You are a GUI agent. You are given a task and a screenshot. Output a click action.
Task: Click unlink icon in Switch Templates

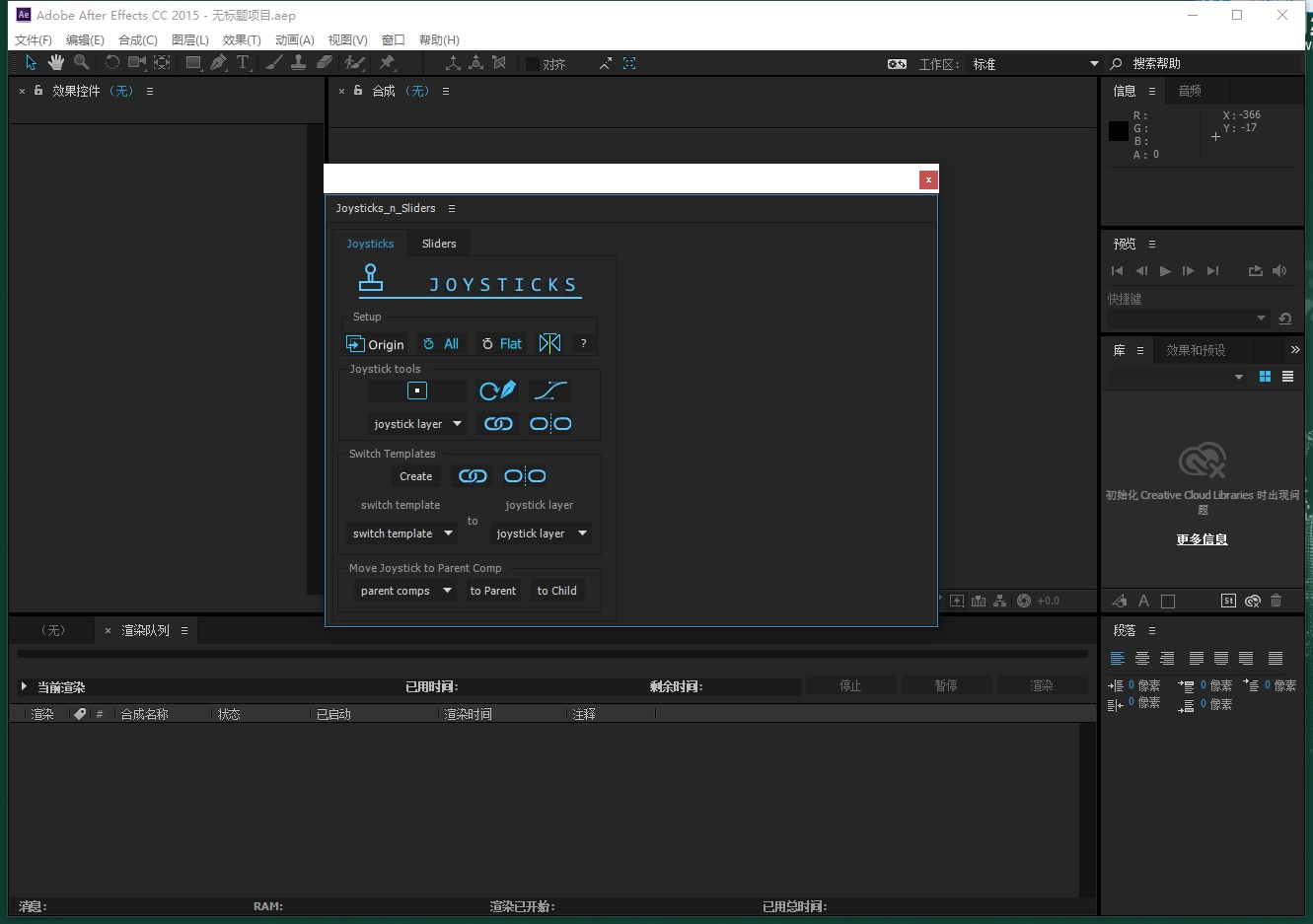point(525,476)
